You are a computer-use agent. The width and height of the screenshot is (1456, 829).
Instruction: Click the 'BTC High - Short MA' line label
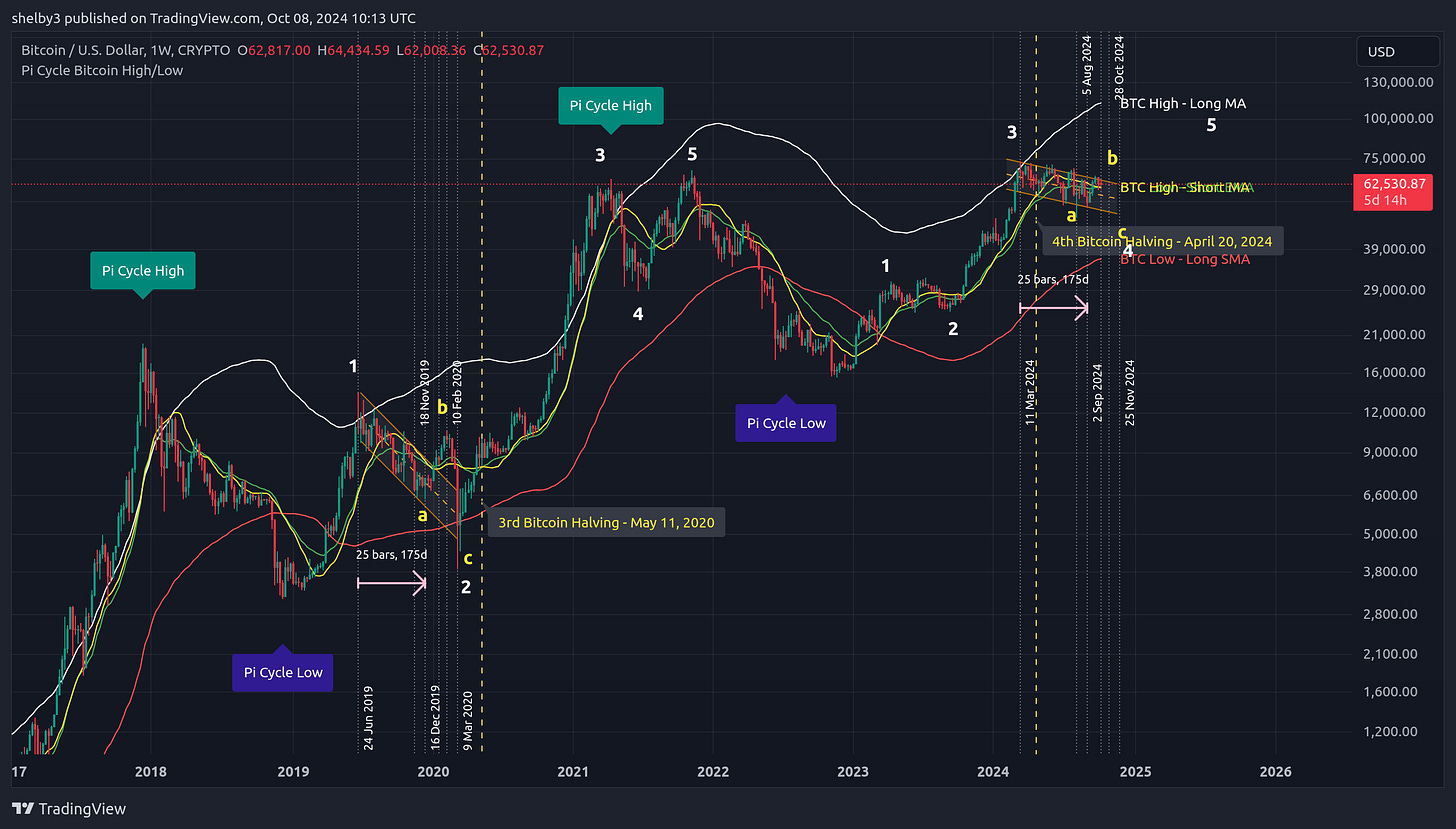(1185, 187)
